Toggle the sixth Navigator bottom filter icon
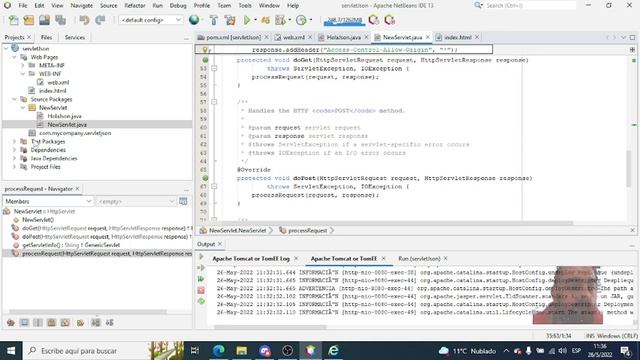Image resolution: width=640 pixels, height=360 pixels. (x=80, y=323)
